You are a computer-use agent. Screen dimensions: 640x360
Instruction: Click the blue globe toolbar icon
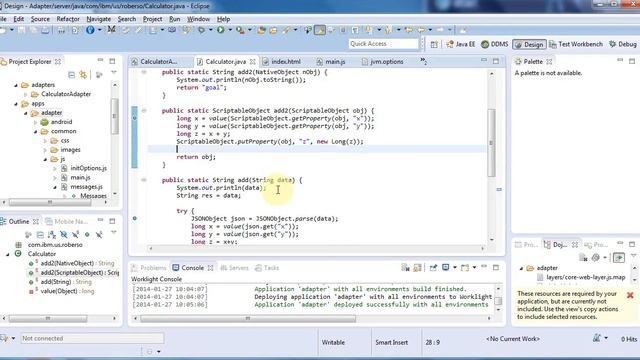coord(90,30)
